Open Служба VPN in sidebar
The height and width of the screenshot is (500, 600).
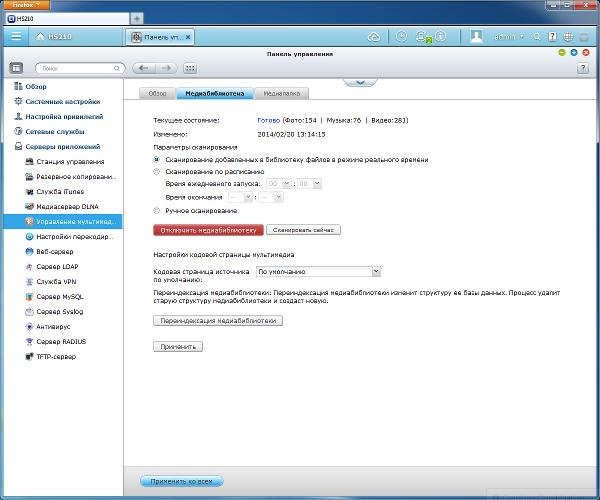click(x=51, y=281)
